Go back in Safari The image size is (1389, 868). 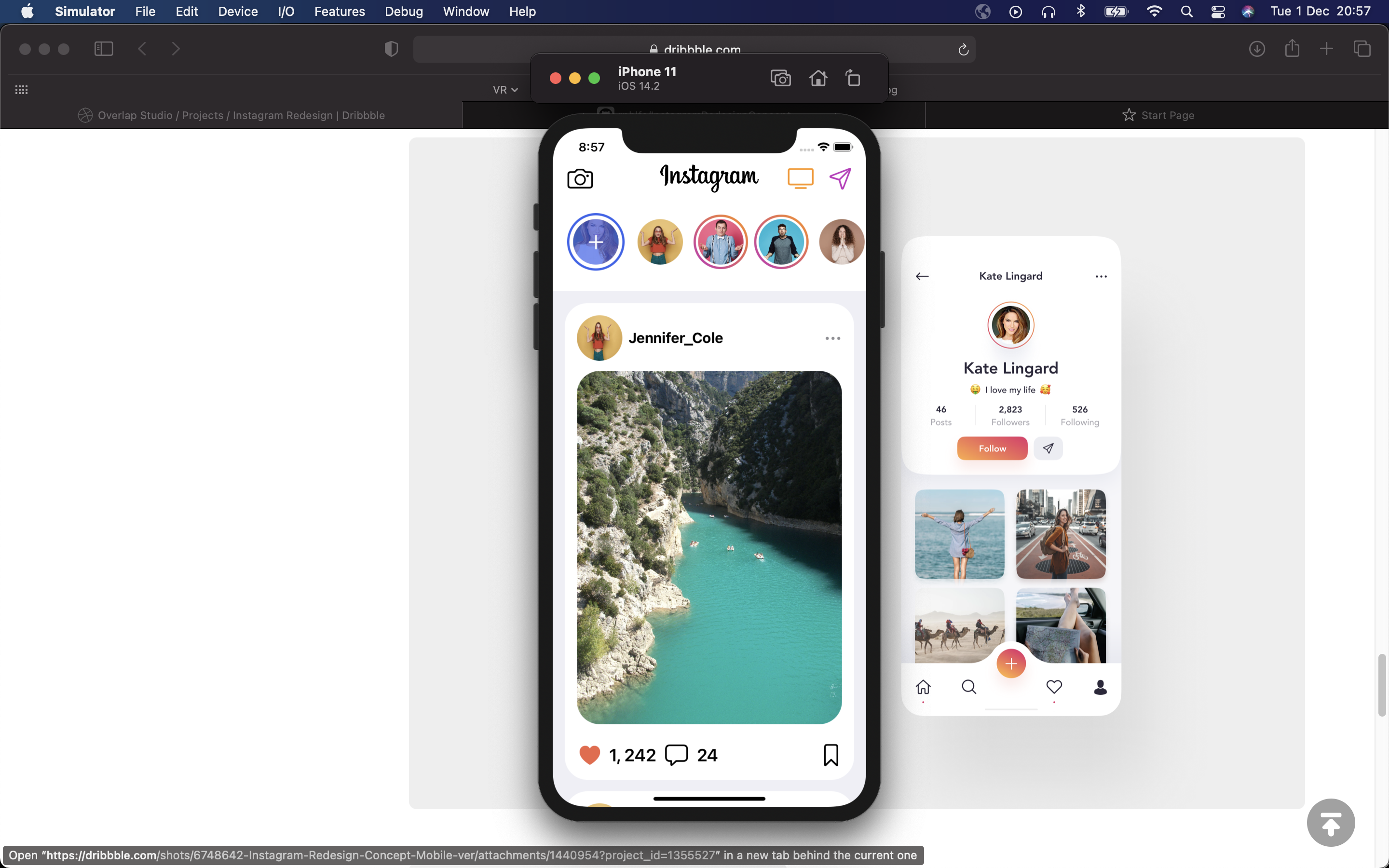pos(142,49)
